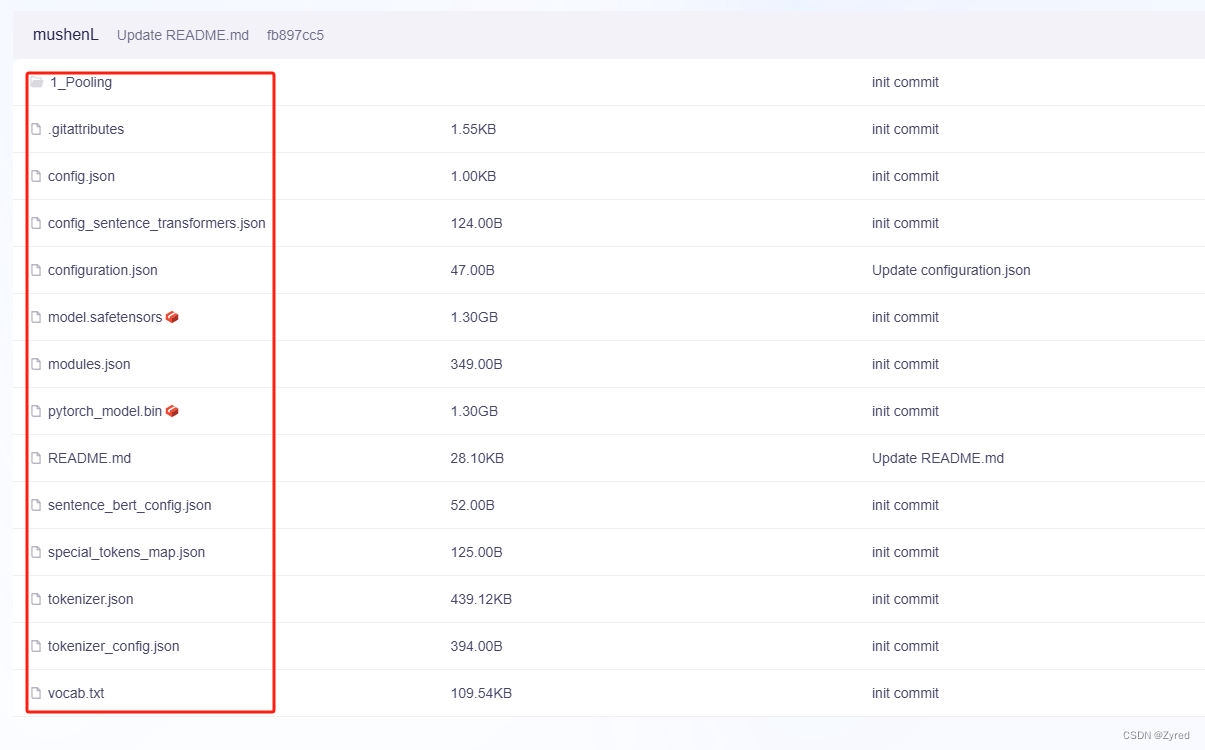Click the 394.00B size value

point(477,646)
